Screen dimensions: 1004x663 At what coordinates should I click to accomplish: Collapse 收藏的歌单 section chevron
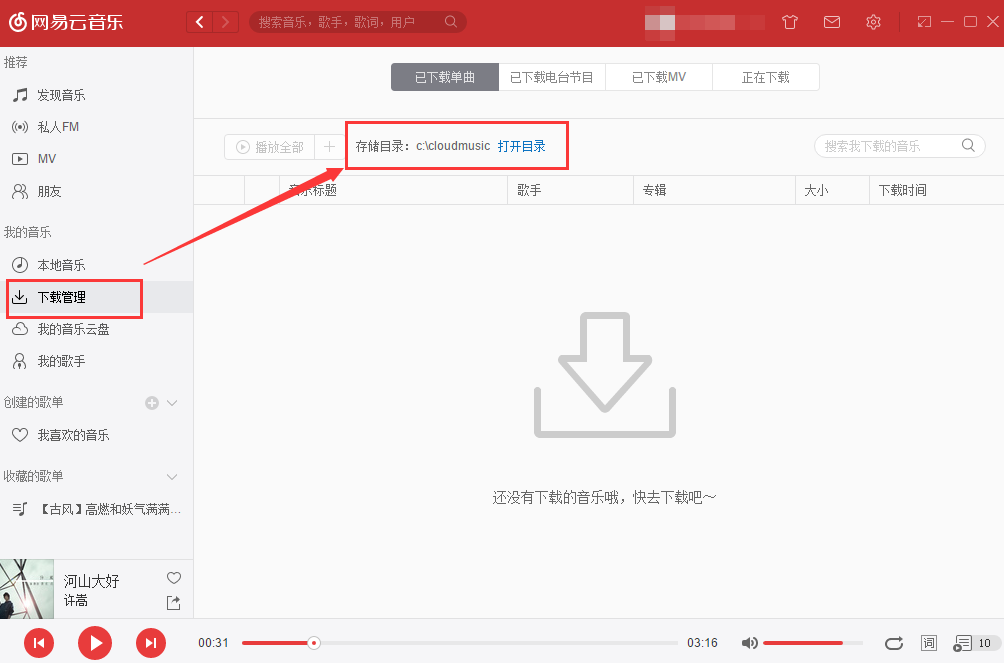click(x=173, y=476)
